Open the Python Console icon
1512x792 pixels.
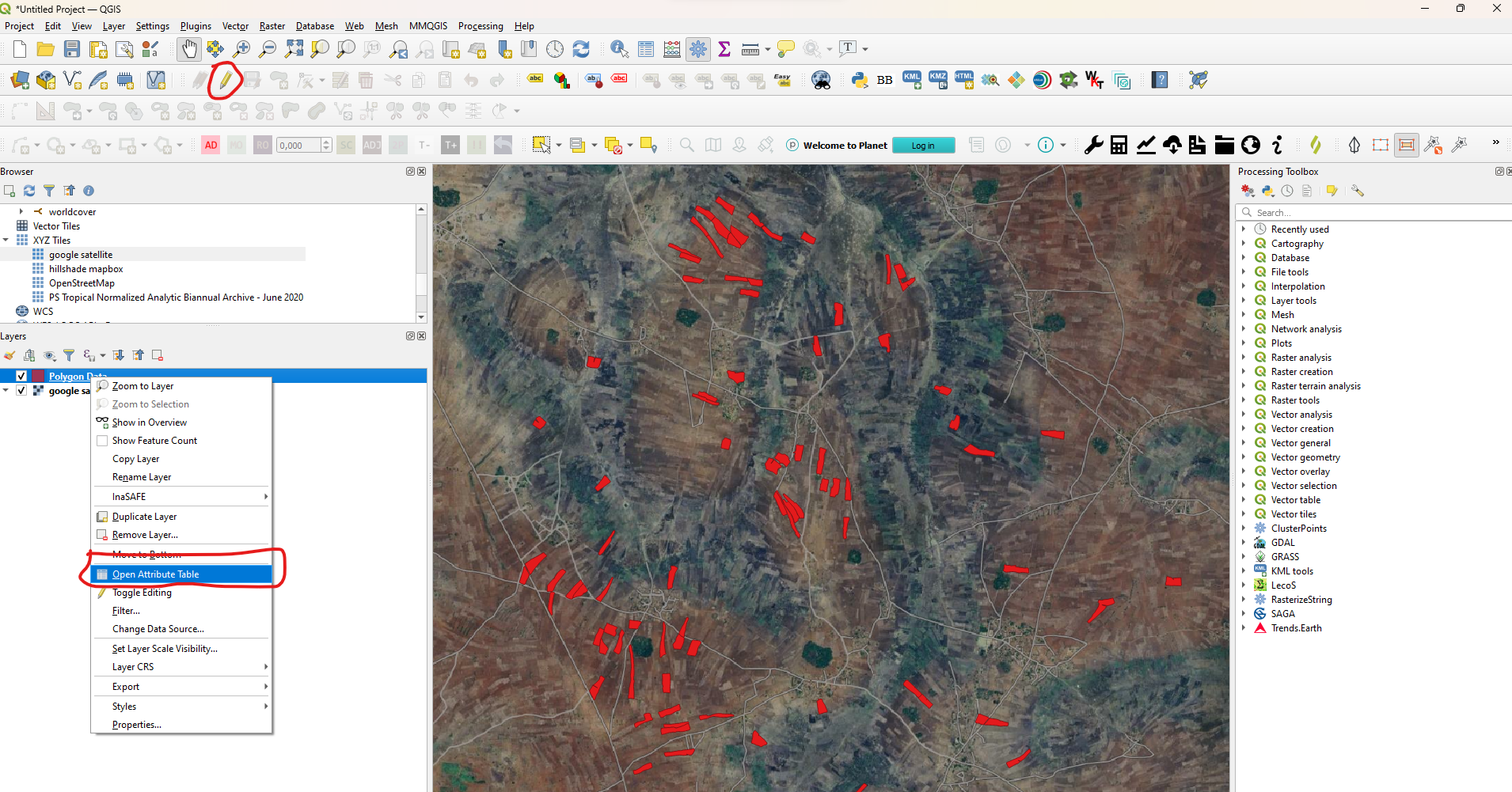(x=860, y=80)
